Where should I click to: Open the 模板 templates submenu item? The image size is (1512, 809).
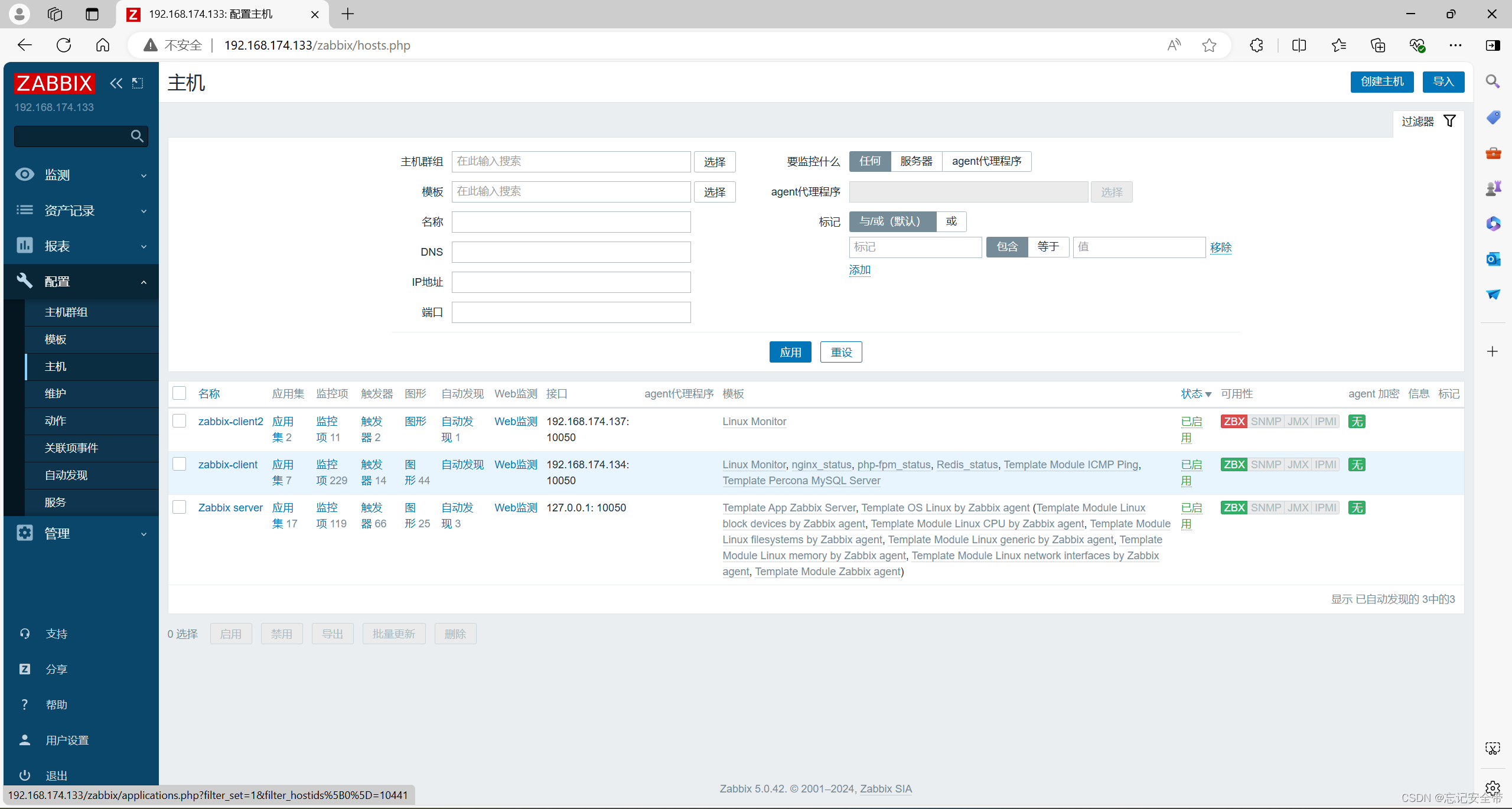56,340
